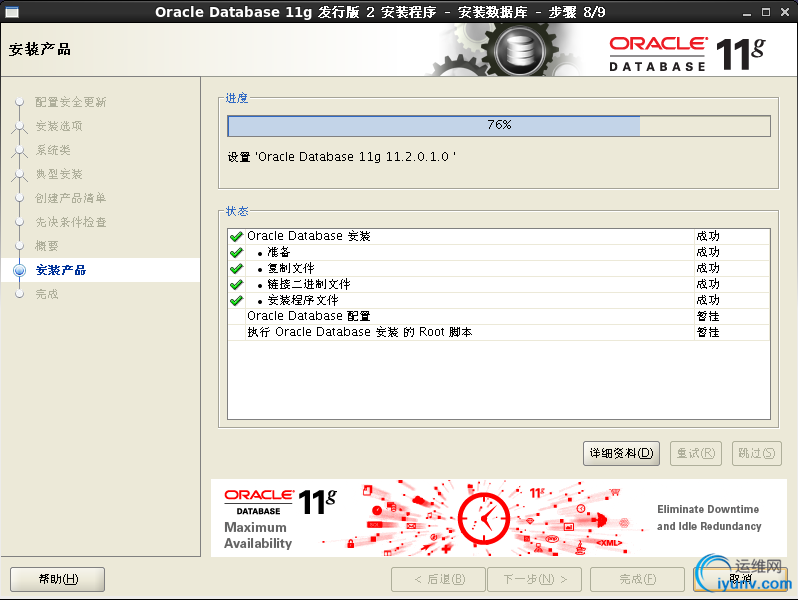The height and width of the screenshot is (600, 798).
Task: Select the 安装选项 step in sidebar
Action: pos(59,126)
